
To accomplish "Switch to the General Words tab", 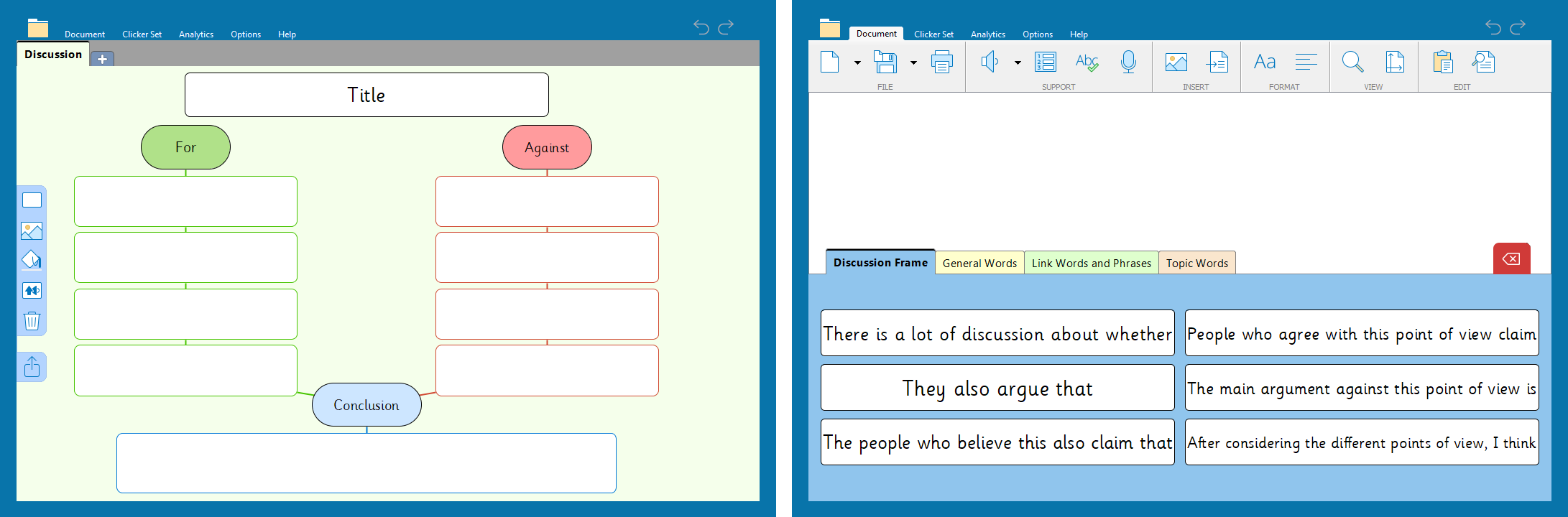I will (x=979, y=263).
